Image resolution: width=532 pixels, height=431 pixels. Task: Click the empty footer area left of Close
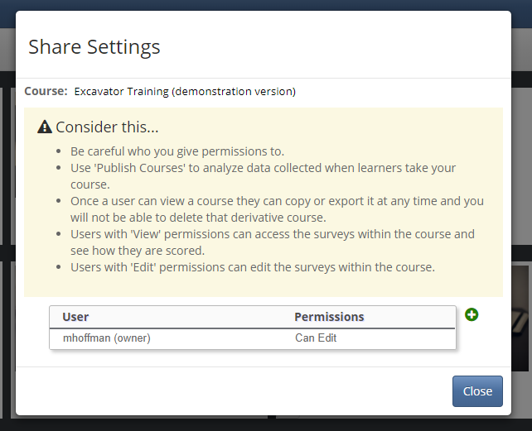234,391
